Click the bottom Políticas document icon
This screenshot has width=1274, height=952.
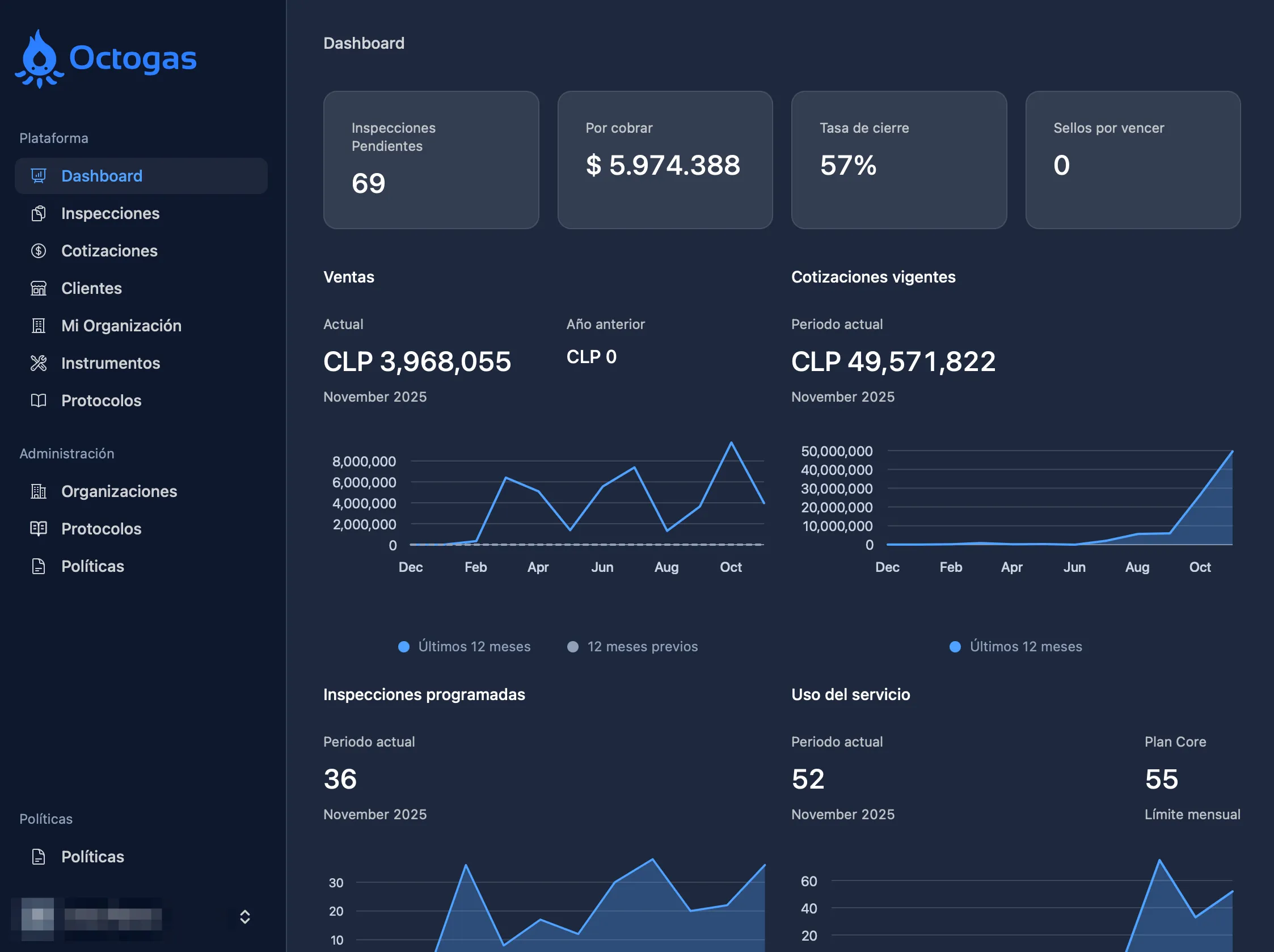coord(39,856)
